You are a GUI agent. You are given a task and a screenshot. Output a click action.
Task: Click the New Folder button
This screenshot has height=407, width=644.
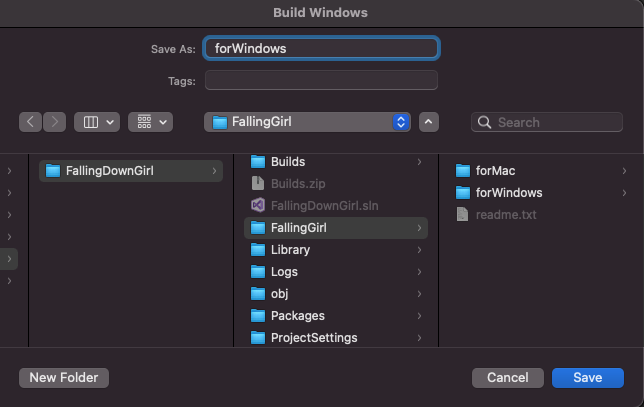pyautogui.click(x=64, y=378)
